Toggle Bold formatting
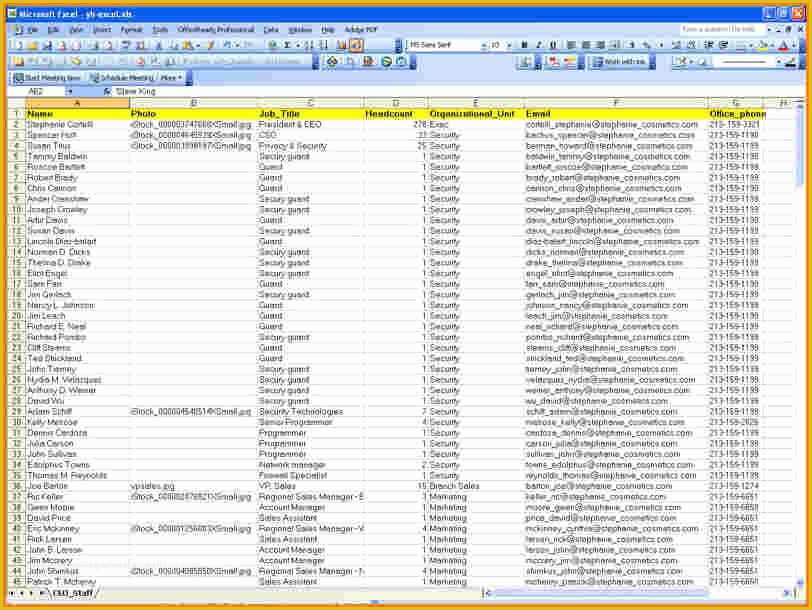This screenshot has height=610, width=812. (524, 46)
